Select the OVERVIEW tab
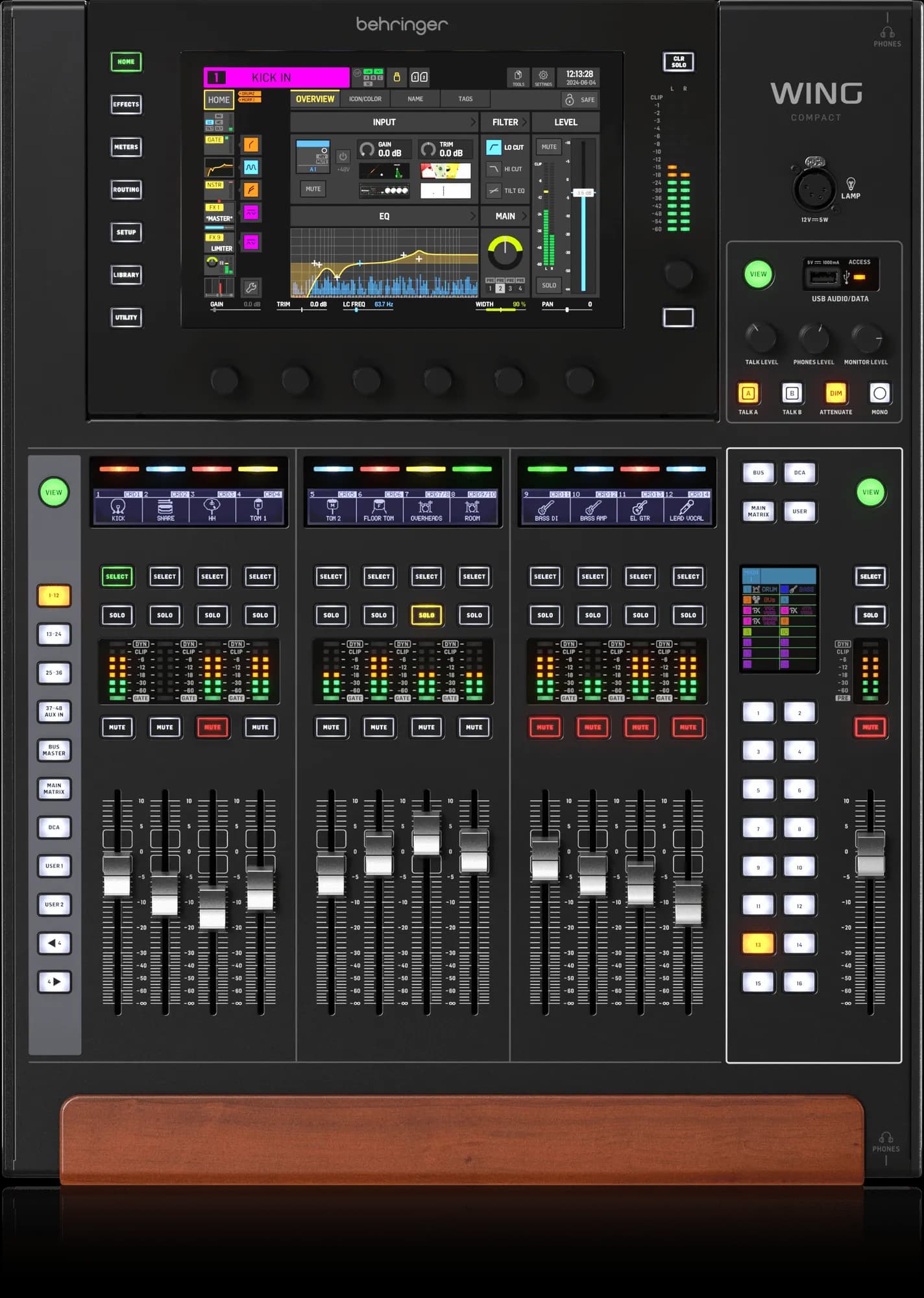The width and height of the screenshot is (924, 1298). [315, 99]
